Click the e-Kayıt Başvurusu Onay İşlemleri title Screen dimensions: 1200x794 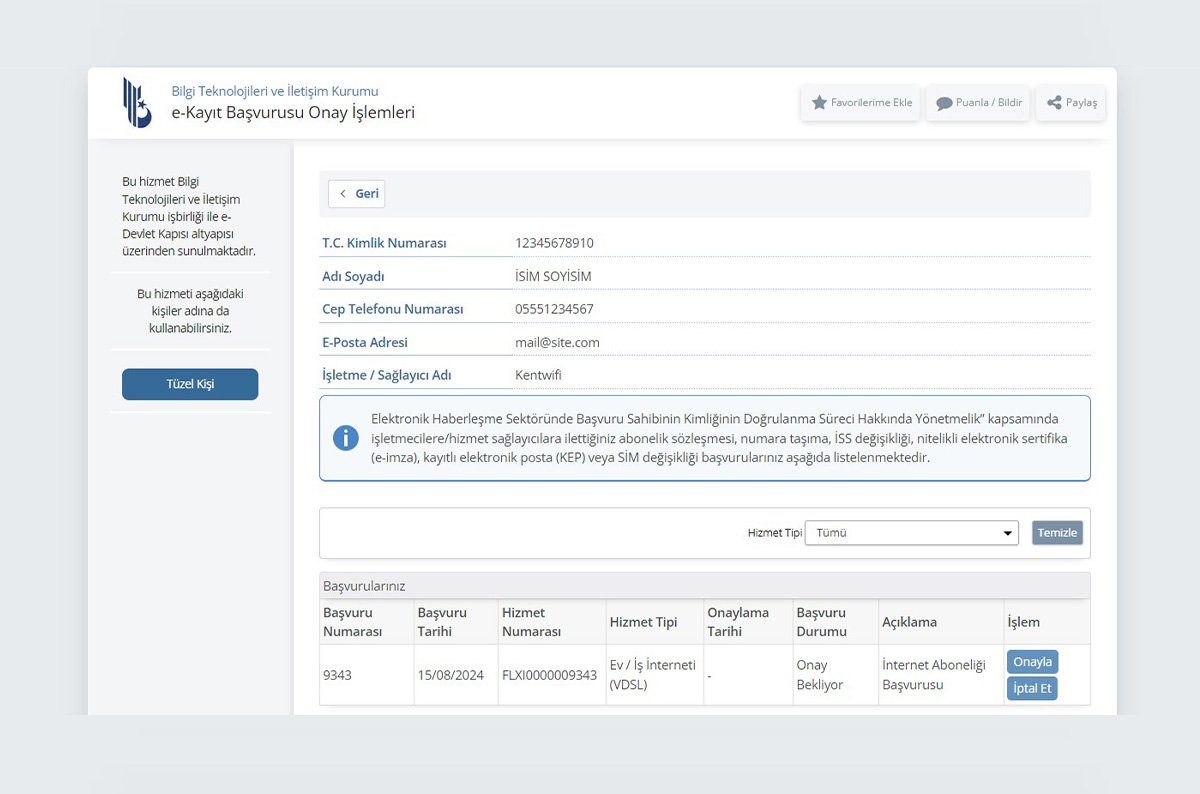tap(293, 113)
